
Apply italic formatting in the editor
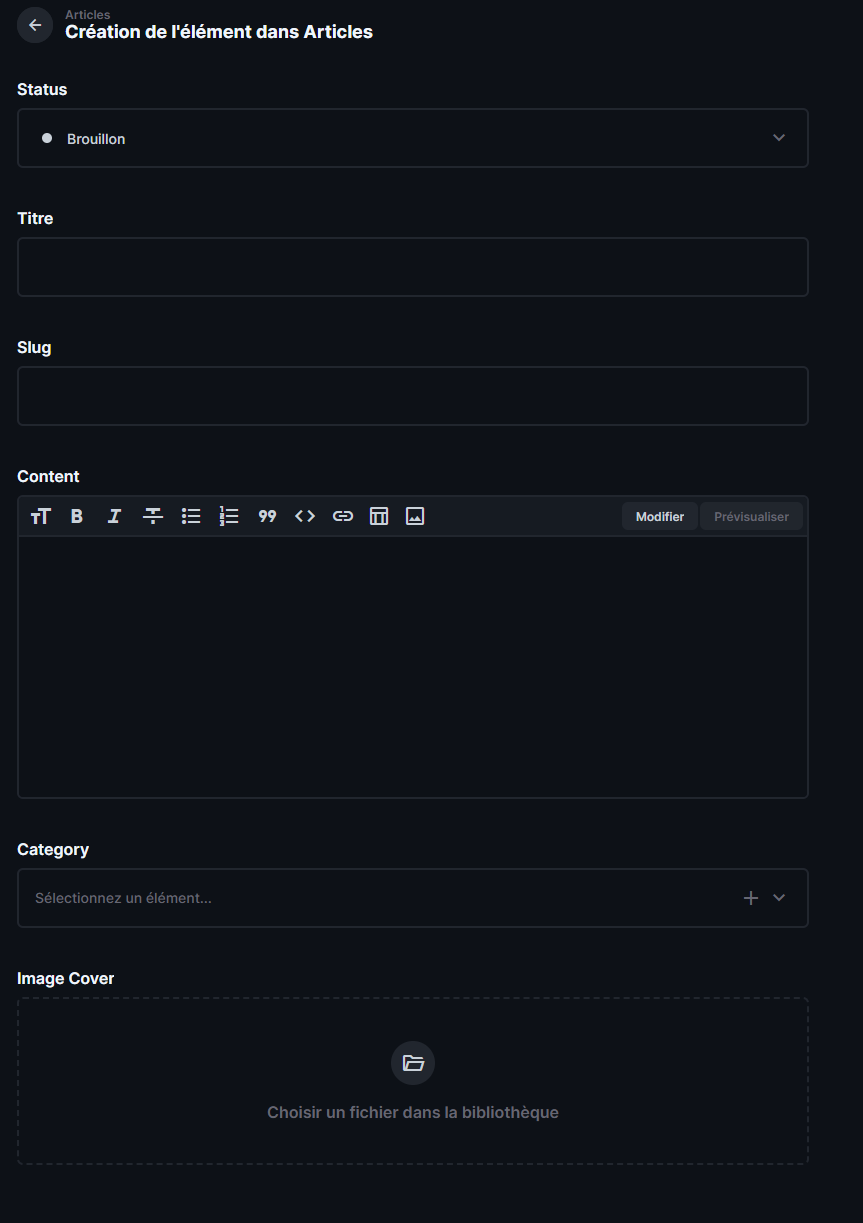click(x=115, y=516)
